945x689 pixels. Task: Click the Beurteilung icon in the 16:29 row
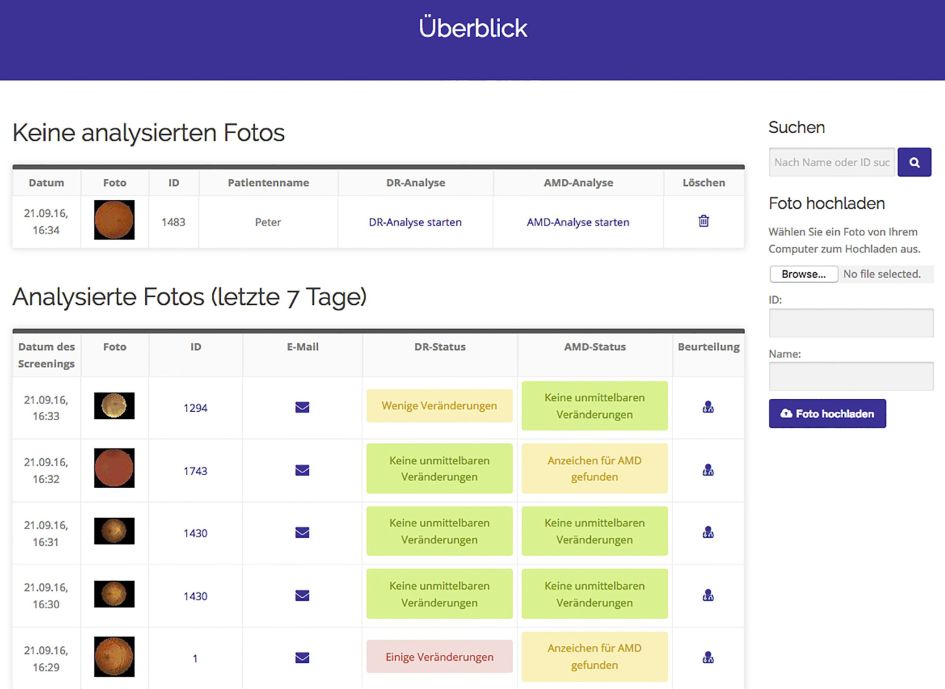tap(708, 657)
